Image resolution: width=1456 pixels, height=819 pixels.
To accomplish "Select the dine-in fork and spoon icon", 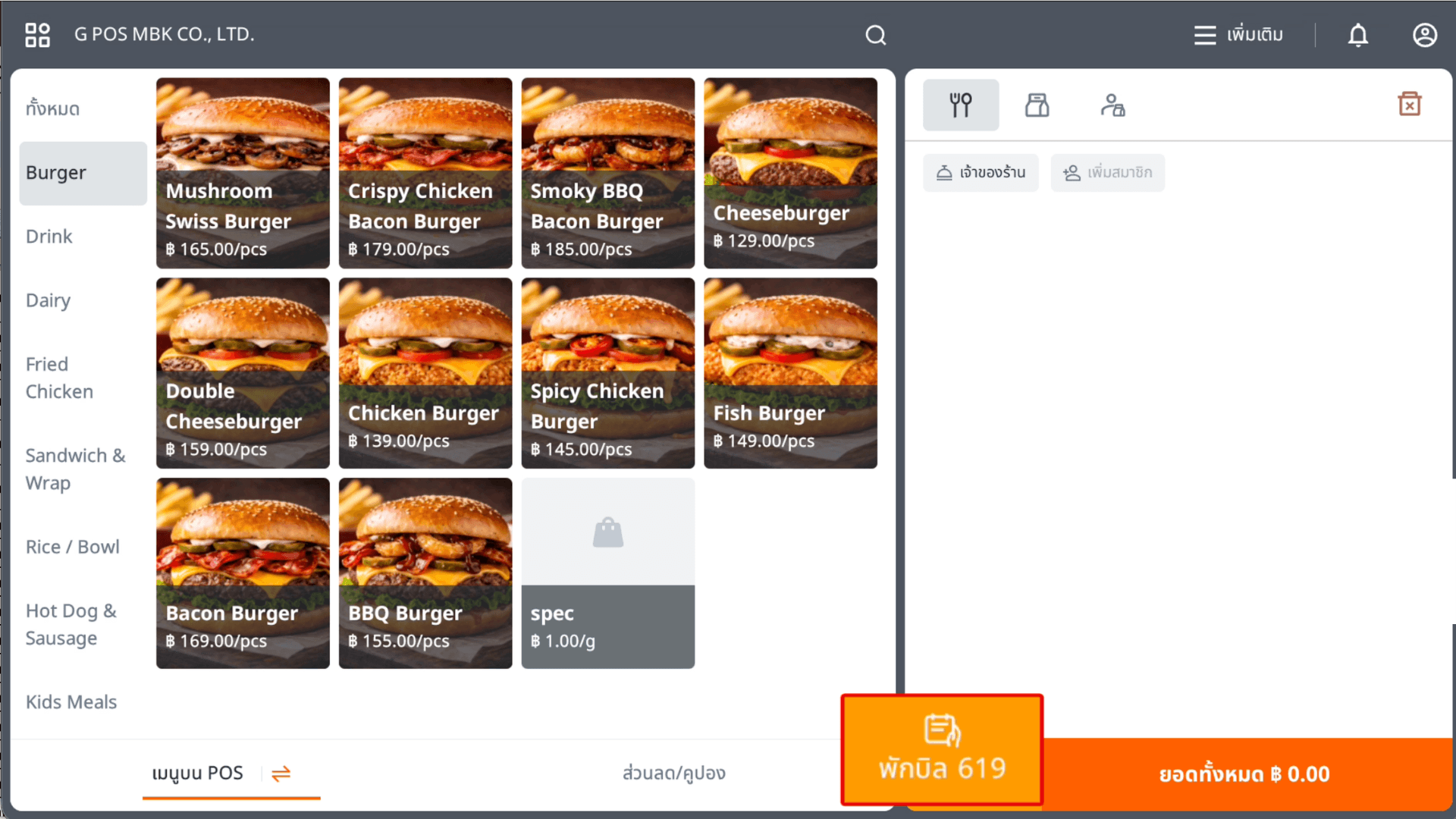I will (x=961, y=105).
